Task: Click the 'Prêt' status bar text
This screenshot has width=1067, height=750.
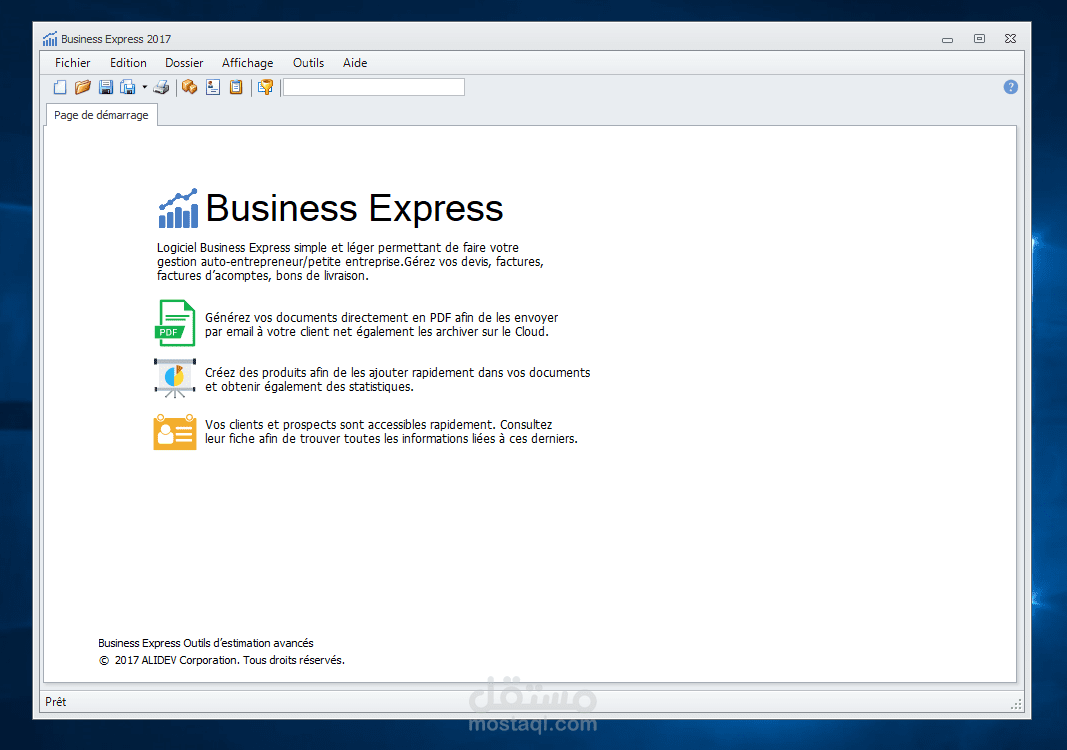Action: point(56,702)
